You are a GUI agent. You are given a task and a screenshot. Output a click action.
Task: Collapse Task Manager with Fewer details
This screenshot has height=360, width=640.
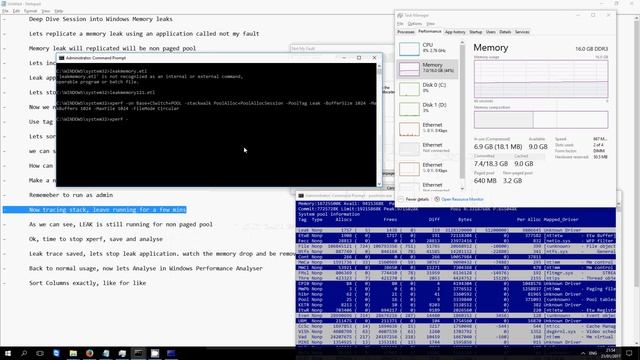(414, 199)
